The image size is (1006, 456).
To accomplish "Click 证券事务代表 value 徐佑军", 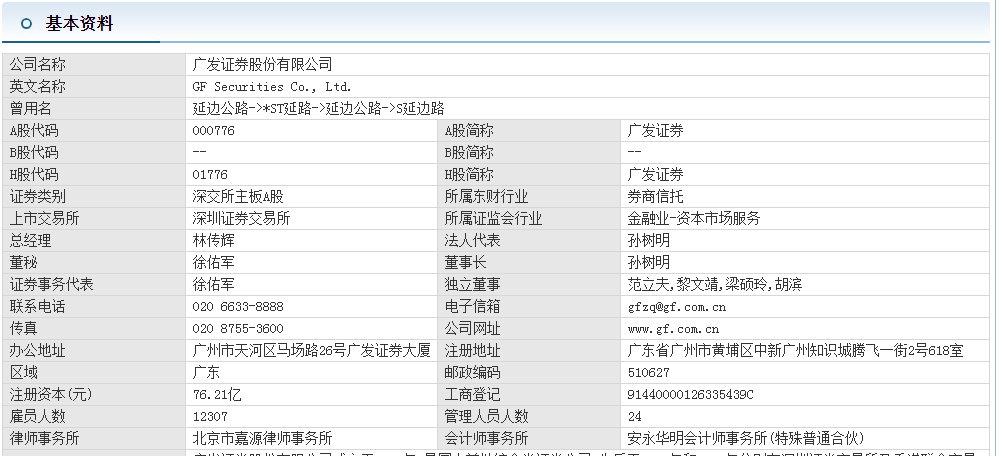I will (213, 284).
